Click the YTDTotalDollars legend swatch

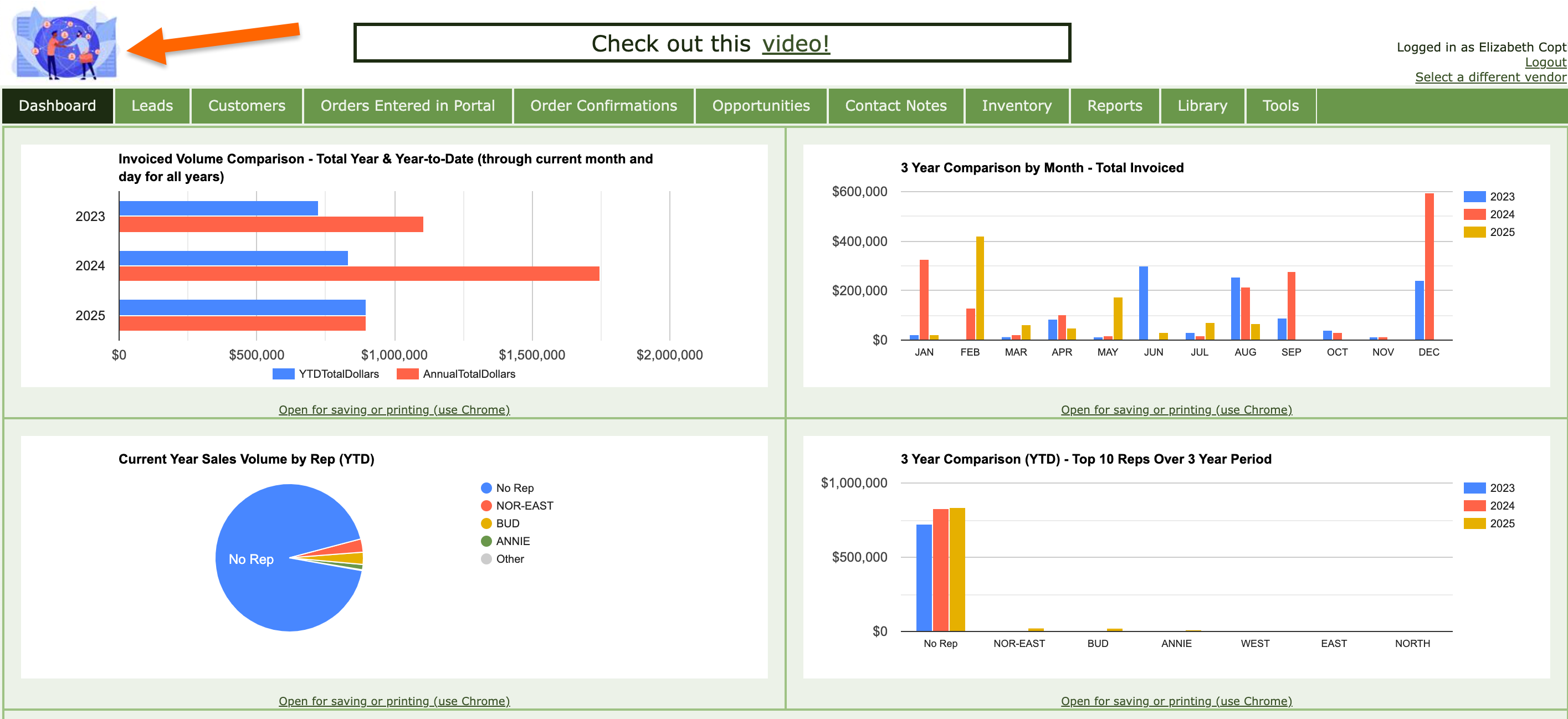283,374
